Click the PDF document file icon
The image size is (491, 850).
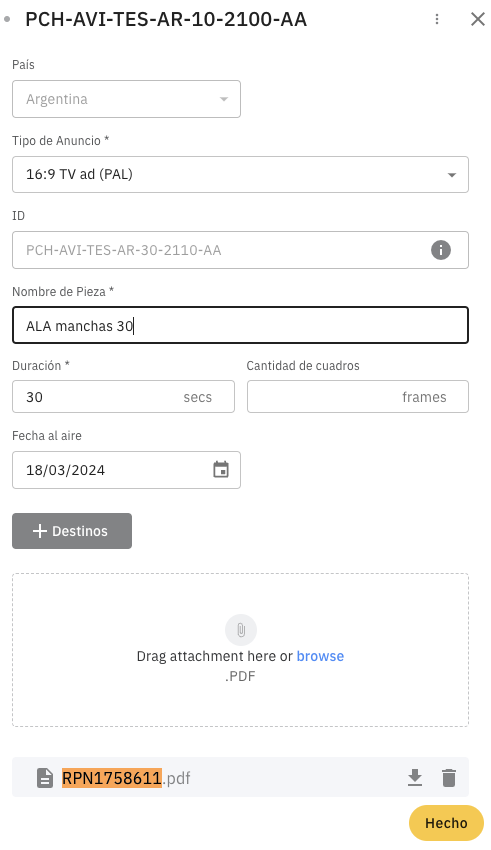click(45, 778)
